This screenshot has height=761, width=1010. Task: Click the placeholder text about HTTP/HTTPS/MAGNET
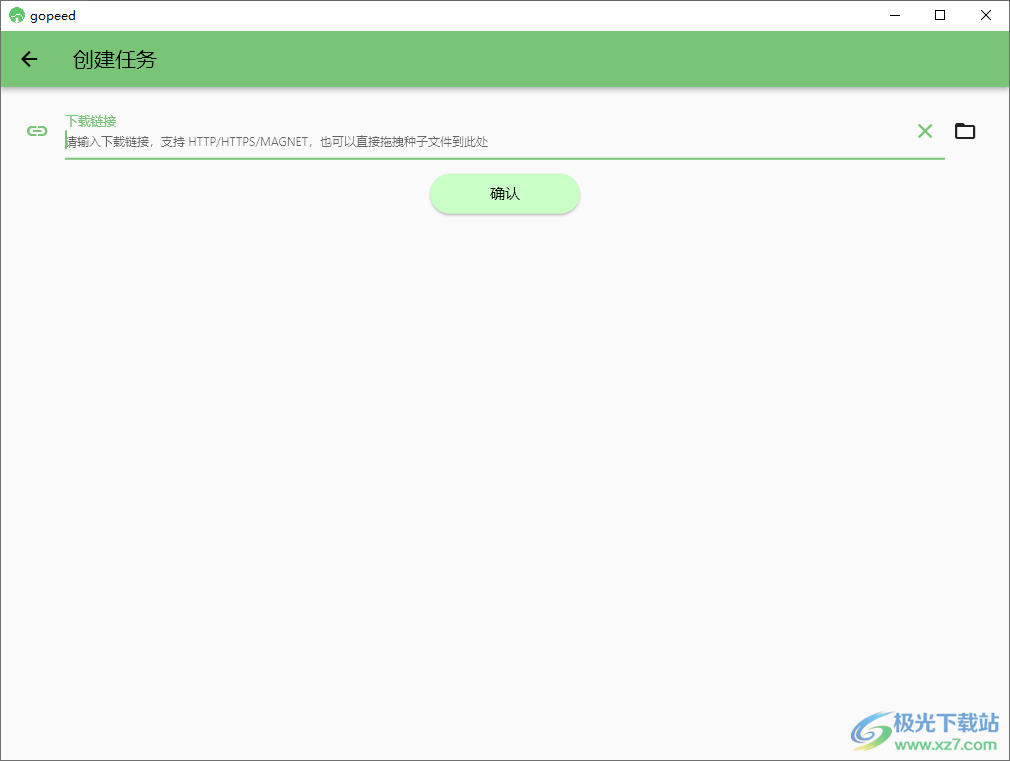276,141
